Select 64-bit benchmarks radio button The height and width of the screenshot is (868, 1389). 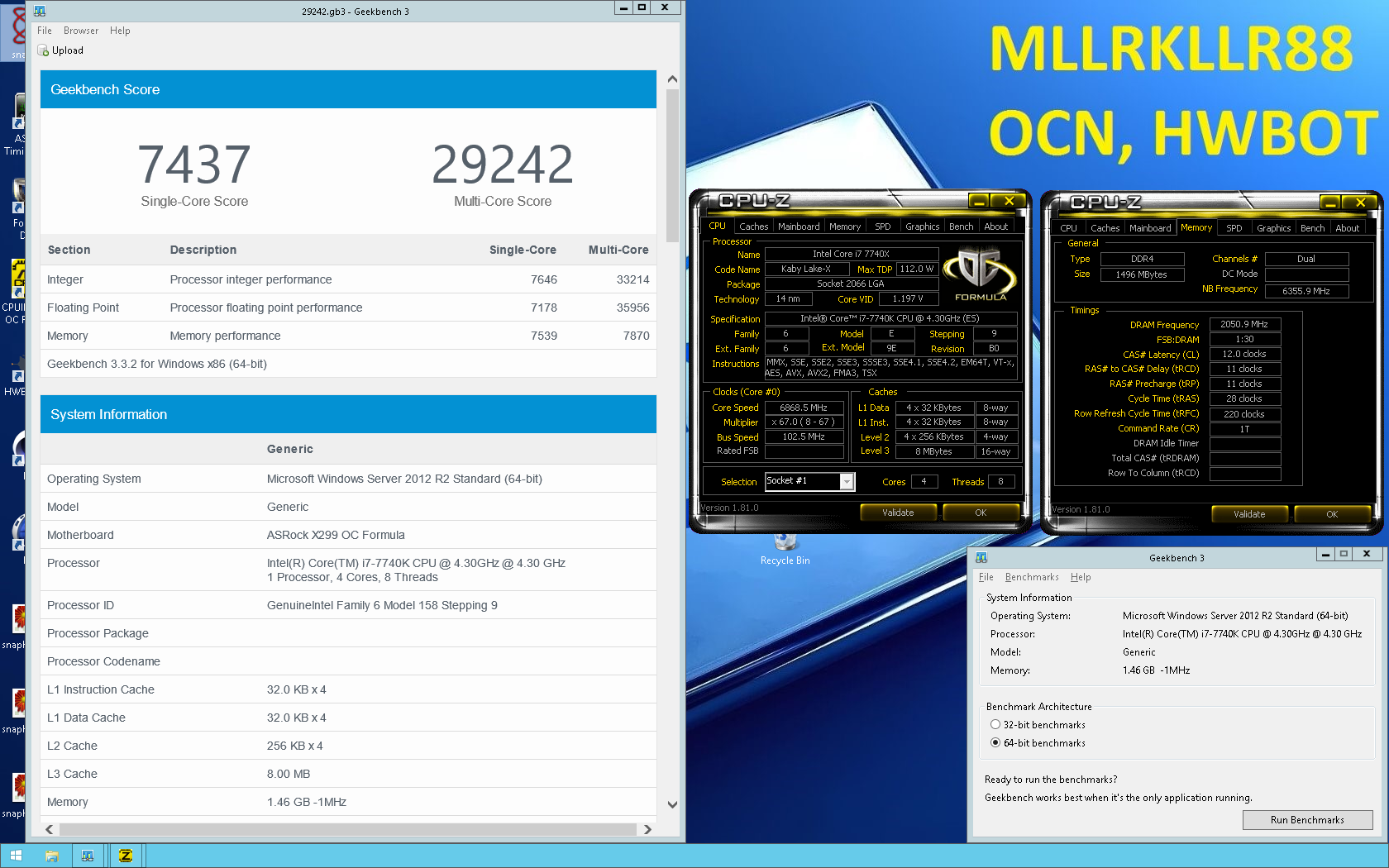click(995, 742)
